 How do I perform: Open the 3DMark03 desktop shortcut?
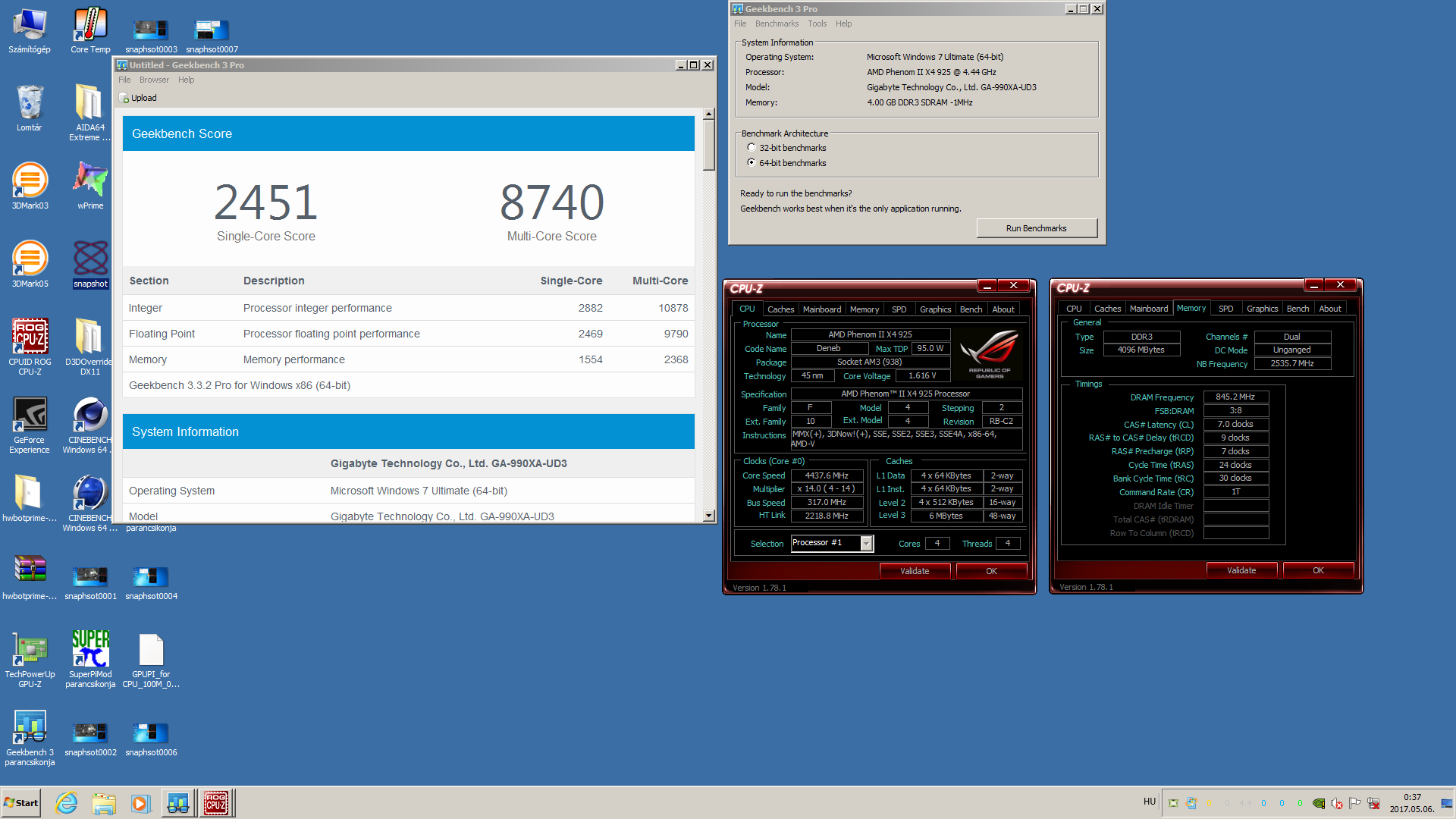pos(30,186)
